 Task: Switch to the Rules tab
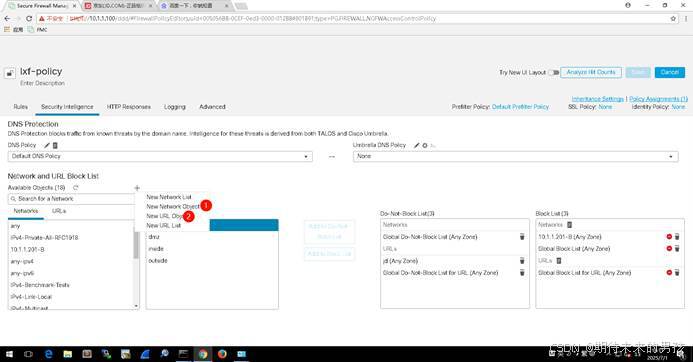coord(20,107)
